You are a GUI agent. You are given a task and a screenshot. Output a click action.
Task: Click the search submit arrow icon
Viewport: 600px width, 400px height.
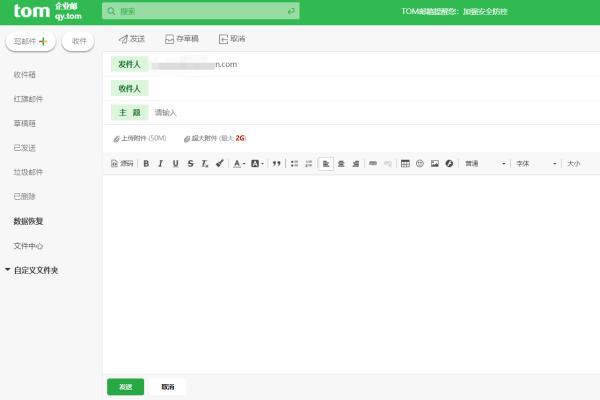point(291,11)
